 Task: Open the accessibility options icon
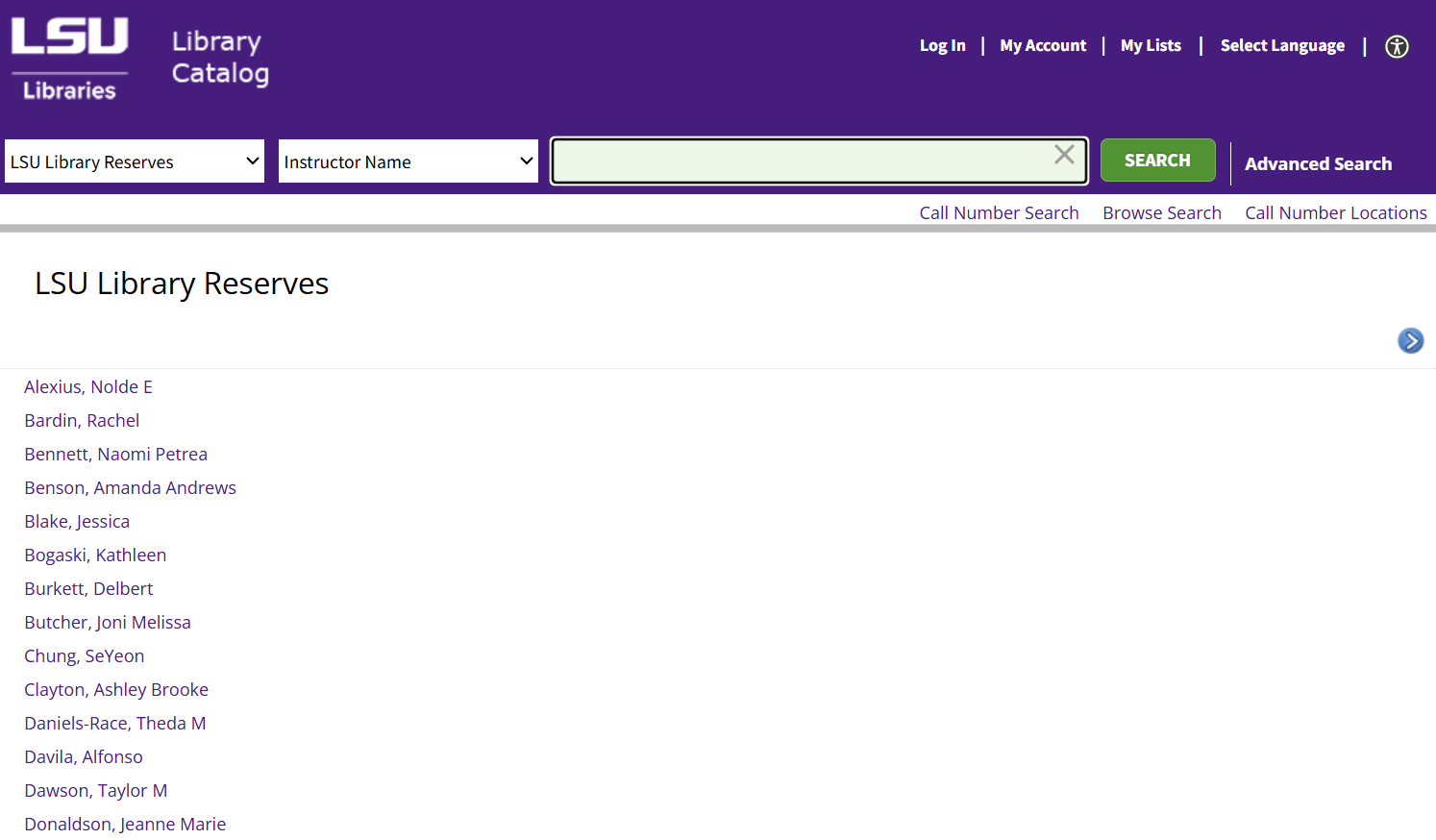point(1397,46)
